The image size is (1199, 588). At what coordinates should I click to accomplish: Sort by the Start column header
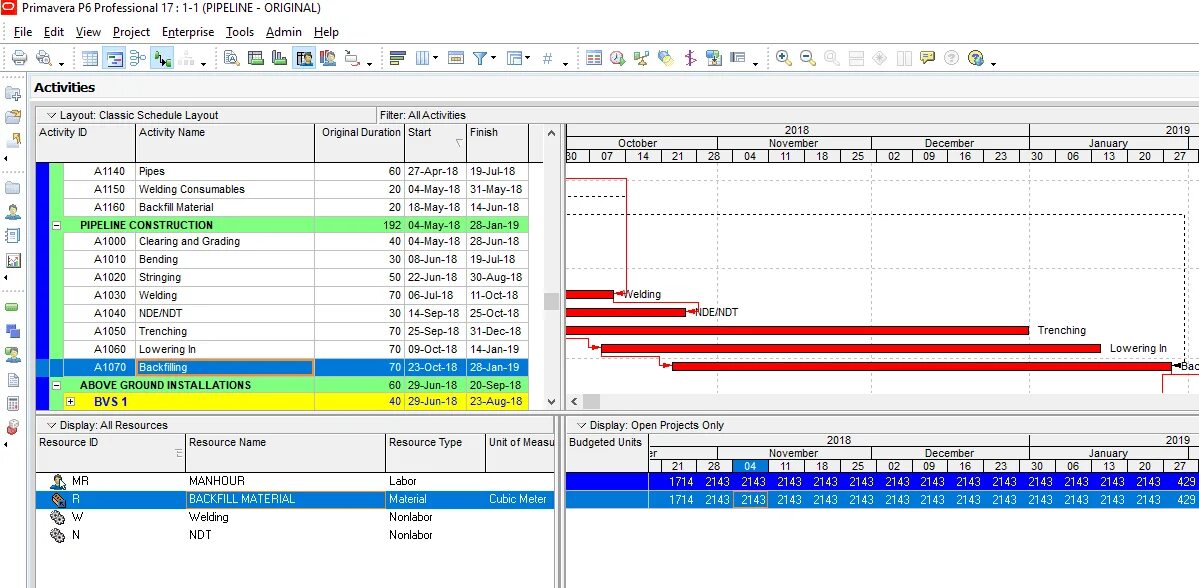(435, 142)
